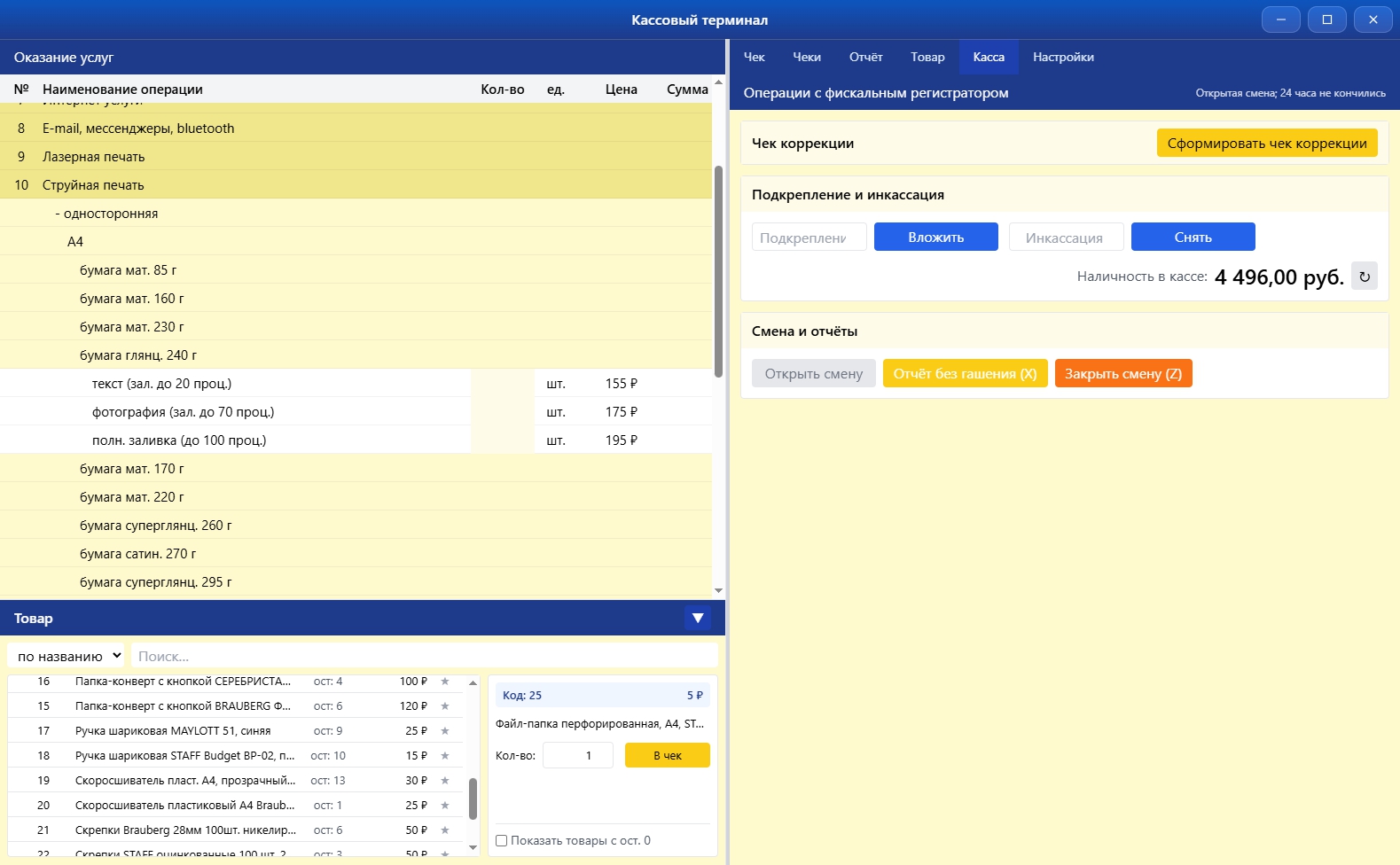Switch to the Чек tab
The image size is (1400, 865).
coord(754,57)
